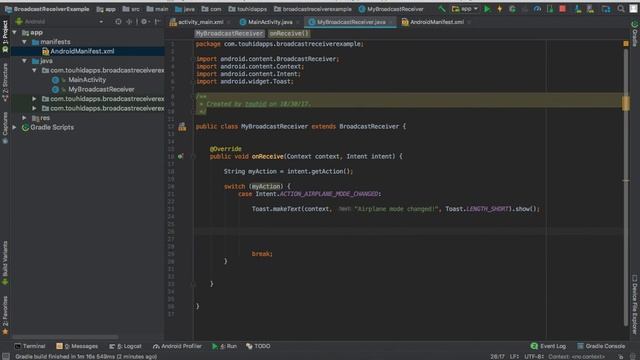Expand the res folder
640x360 pixels.
(x=24, y=118)
